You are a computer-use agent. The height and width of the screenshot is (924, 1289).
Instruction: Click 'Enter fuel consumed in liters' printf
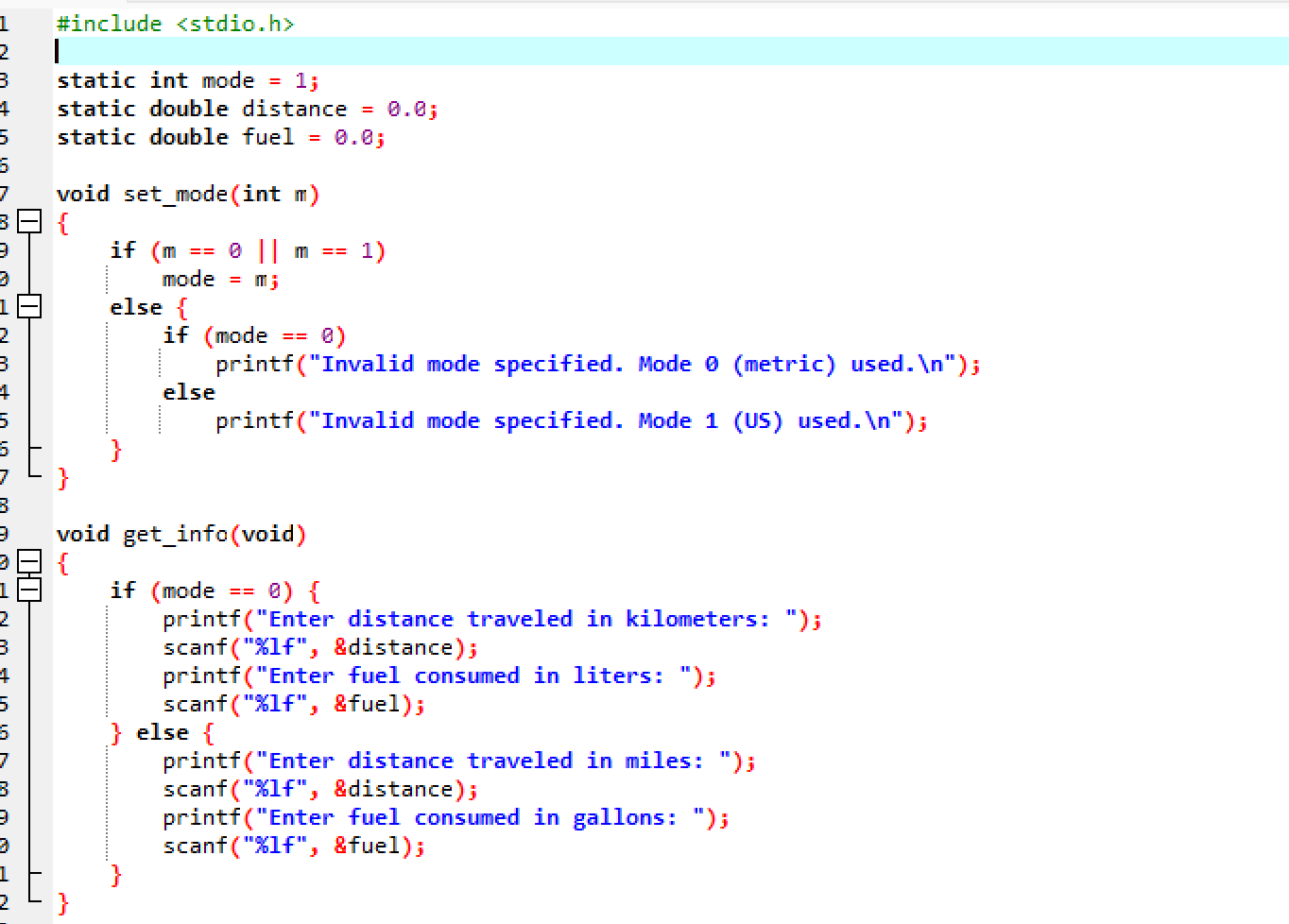(439, 676)
